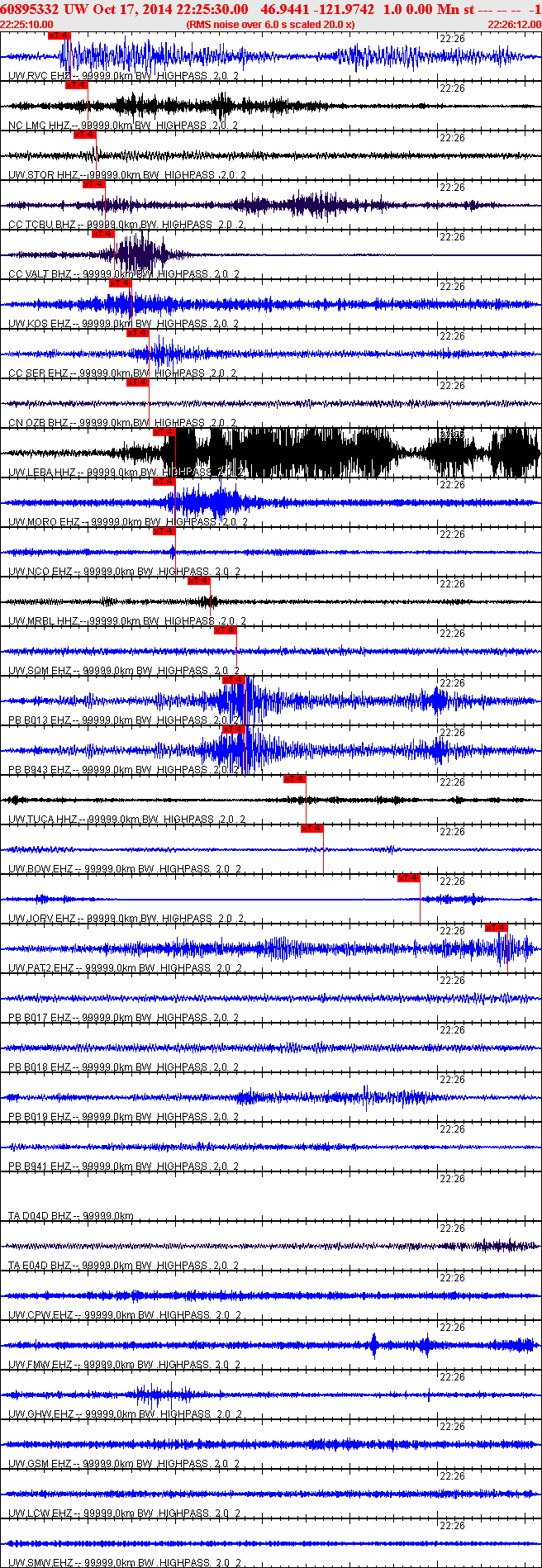The height and width of the screenshot is (1568, 542).
Task: Click the start time label 22:25:10.00
Action: [26, 25]
